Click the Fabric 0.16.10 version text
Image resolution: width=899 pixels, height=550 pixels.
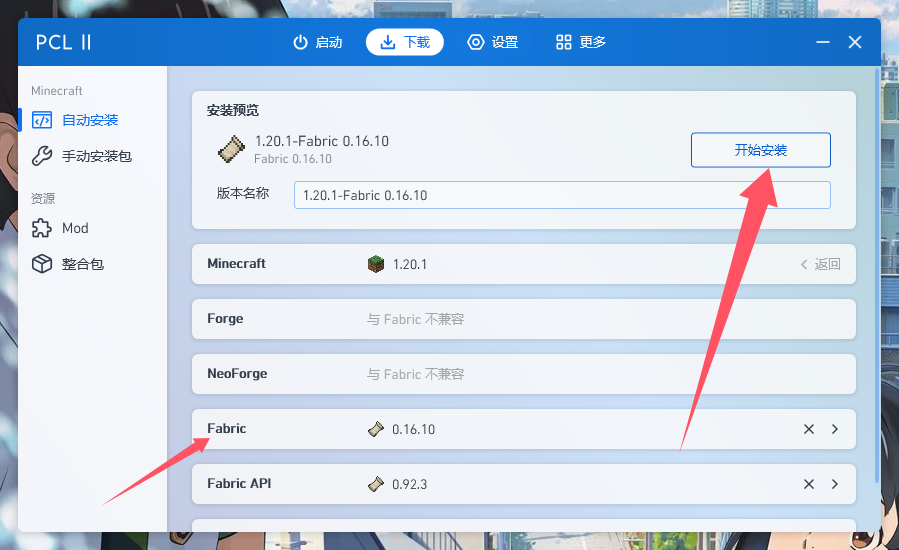coord(413,429)
